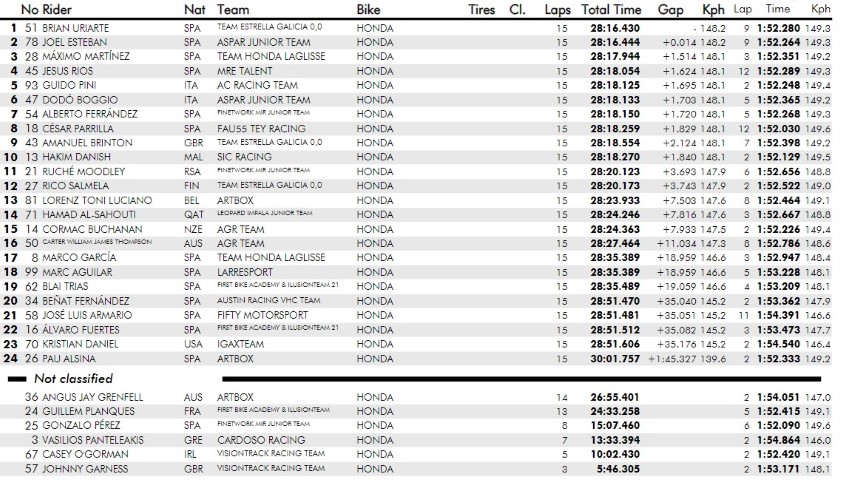The width and height of the screenshot is (841, 480).
Task: Select rider Kristian Daniel's name
Action: (x=80, y=343)
